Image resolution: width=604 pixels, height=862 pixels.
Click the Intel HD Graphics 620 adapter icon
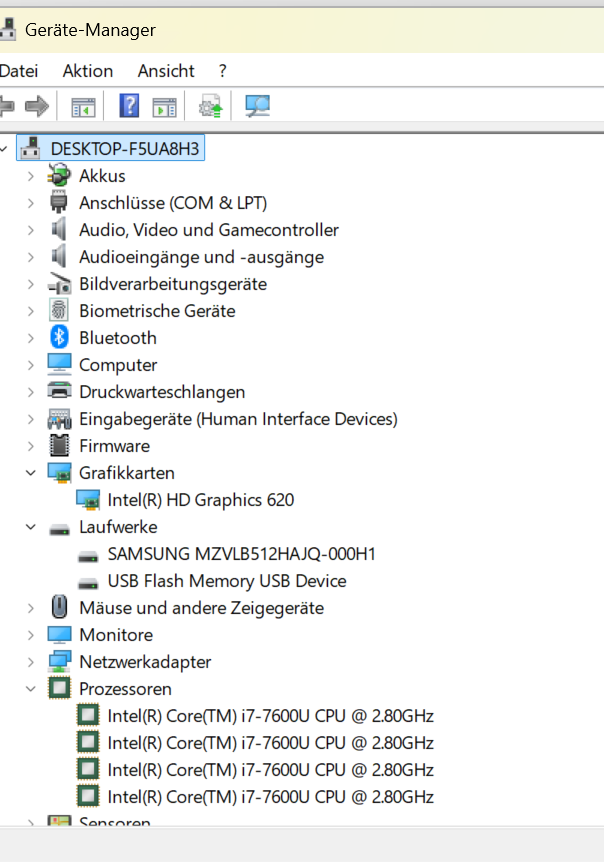point(88,500)
